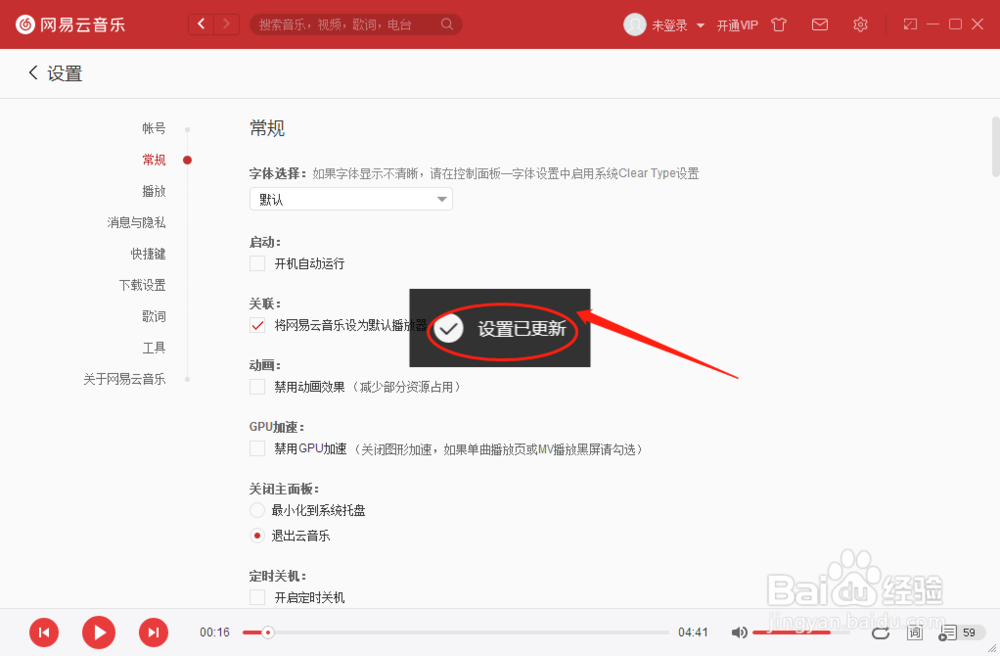Mute using the speaker icon
Viewport: 1000px width, 656px height.
tap(739, 632)
